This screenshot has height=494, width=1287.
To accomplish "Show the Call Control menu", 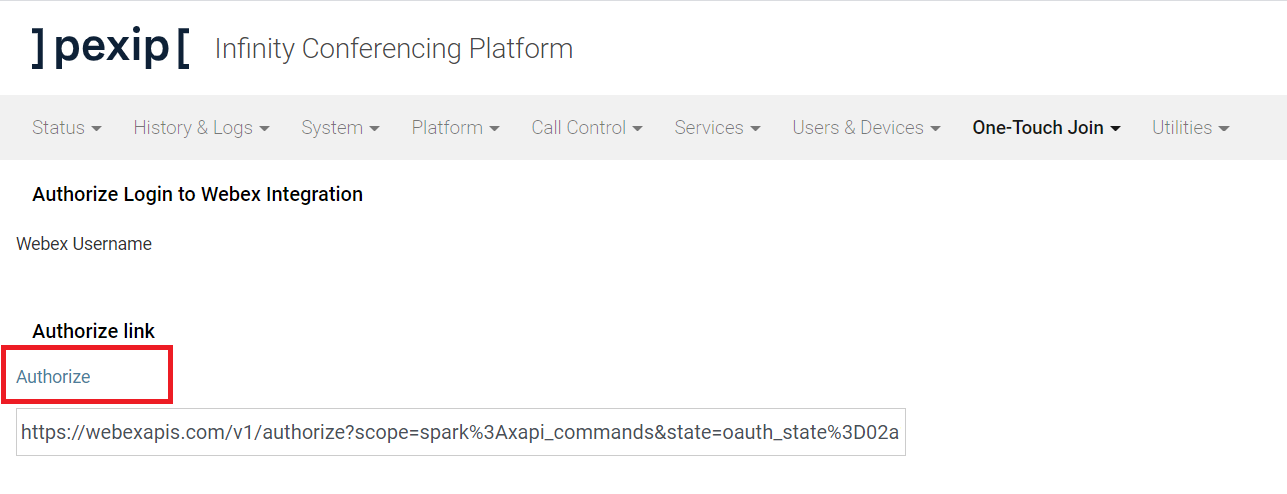I will (x=586, y=128).
